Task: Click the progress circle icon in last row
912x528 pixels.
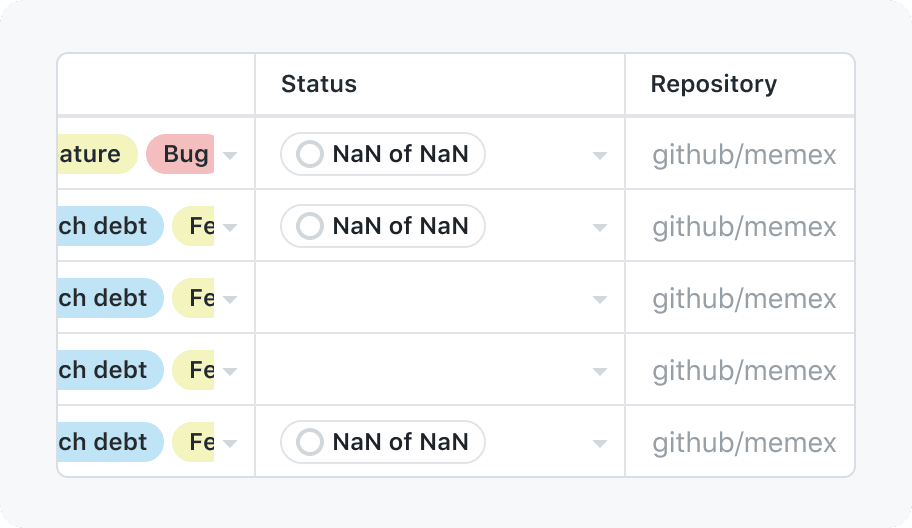Action: click(310, 442)
